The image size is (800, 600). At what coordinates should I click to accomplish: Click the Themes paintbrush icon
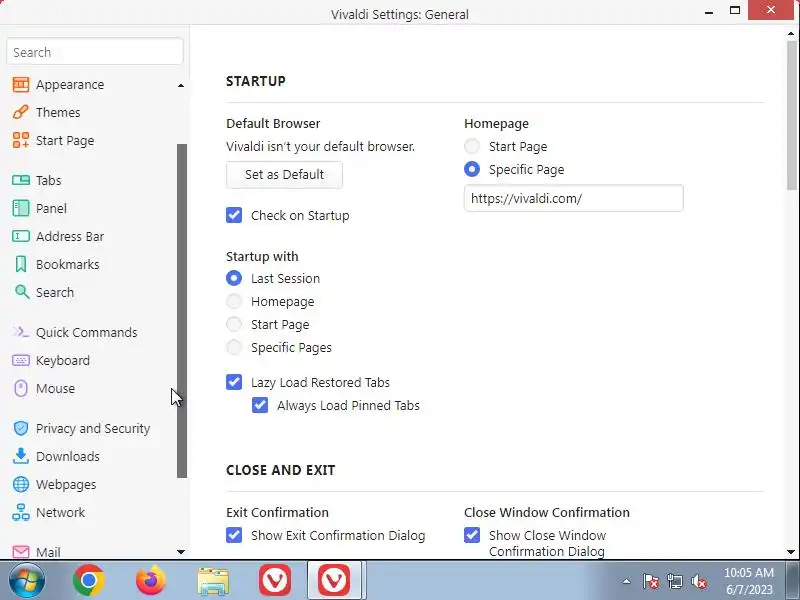pyautogui.click(x=20, y=112)
